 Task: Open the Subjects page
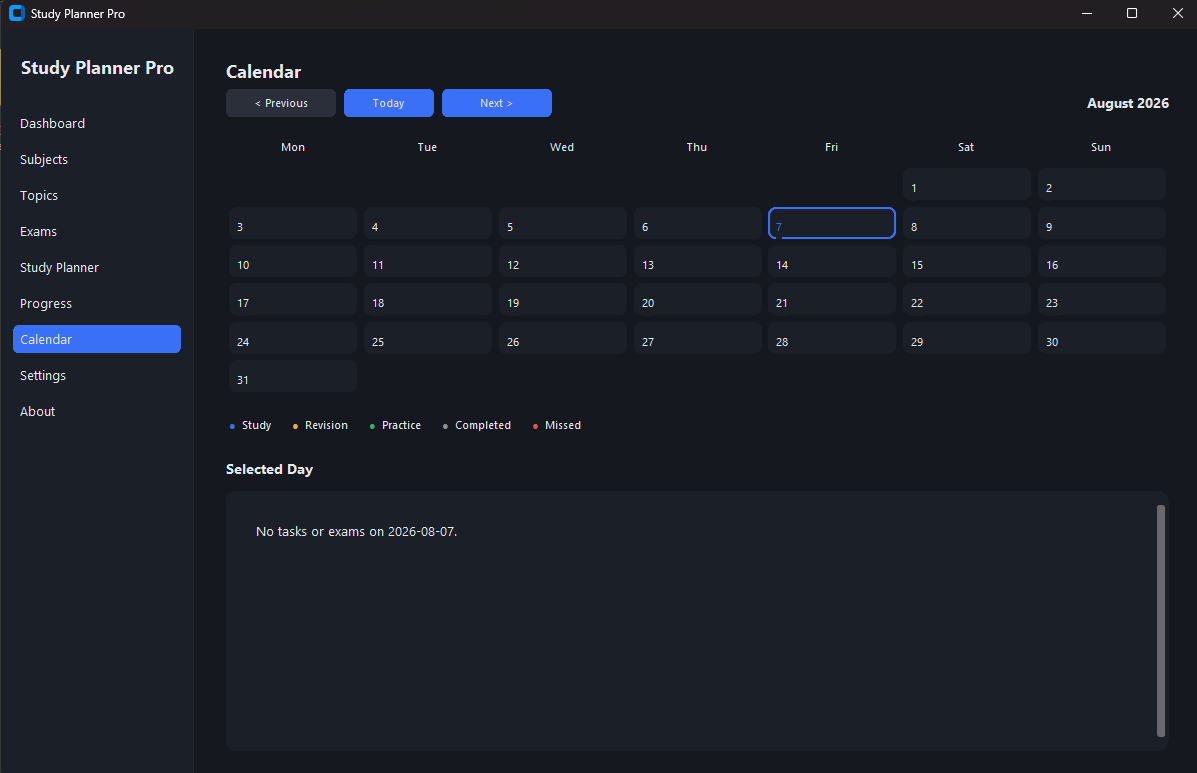[x=97, y=159]
